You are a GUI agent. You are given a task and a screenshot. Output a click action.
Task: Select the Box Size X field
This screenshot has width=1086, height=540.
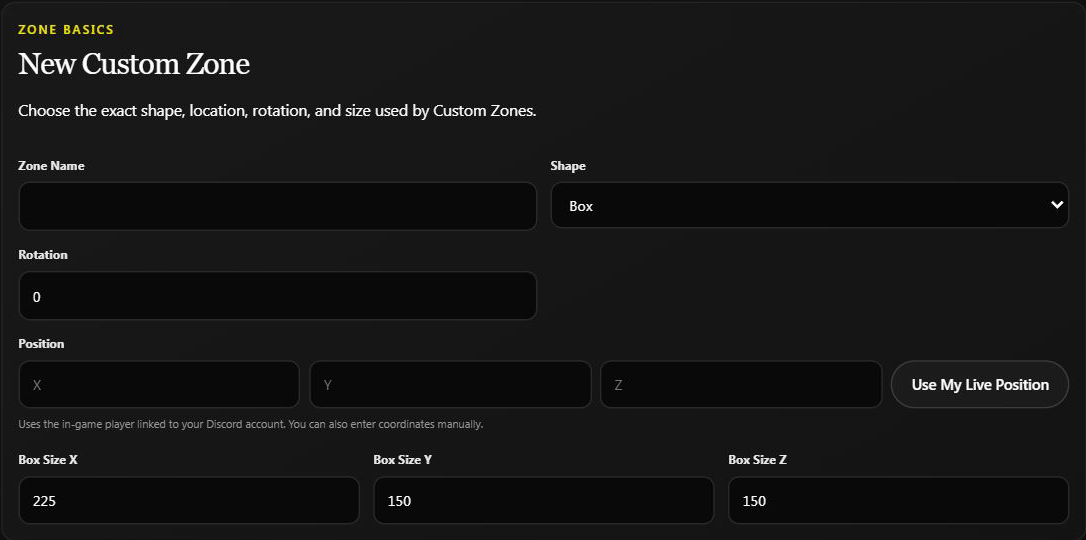(189, 501)
